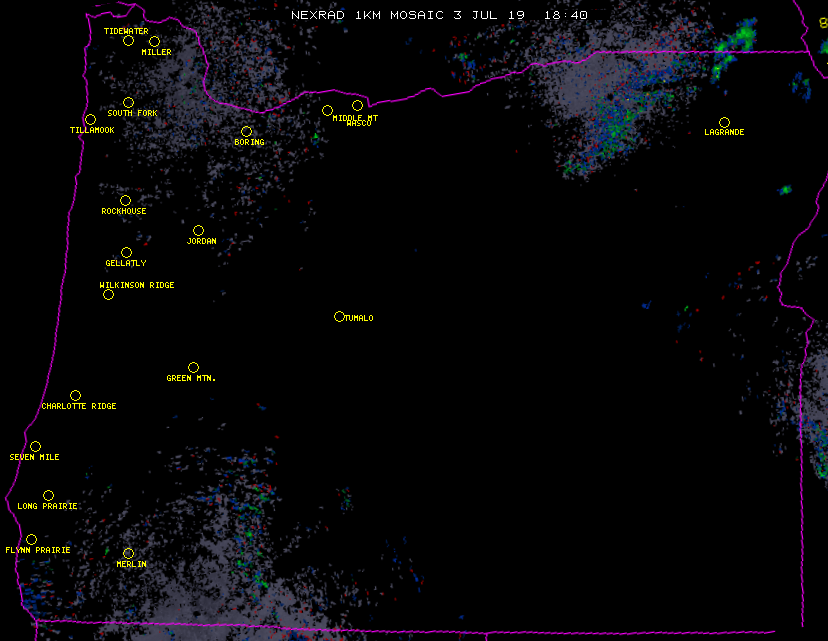
Task: Click the Tidewater station circle marker
Action: pyautogui.click(x=128, y=41)
